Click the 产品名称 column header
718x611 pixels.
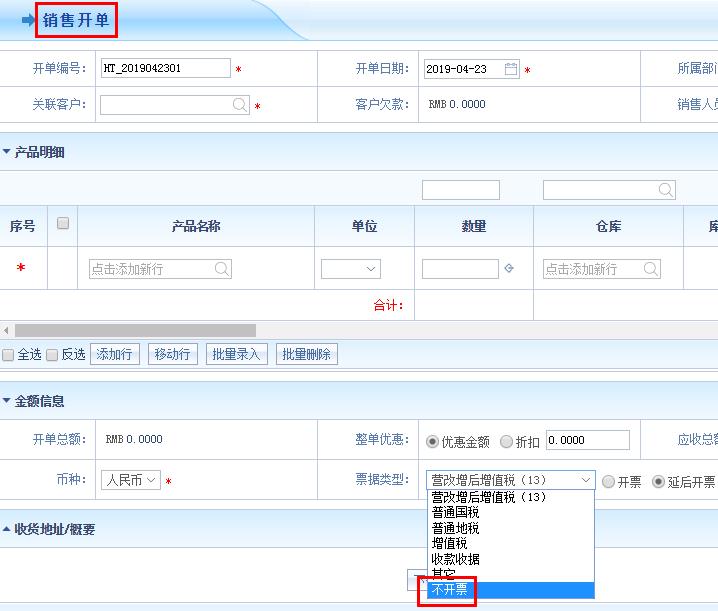click(x=196, y=226)
